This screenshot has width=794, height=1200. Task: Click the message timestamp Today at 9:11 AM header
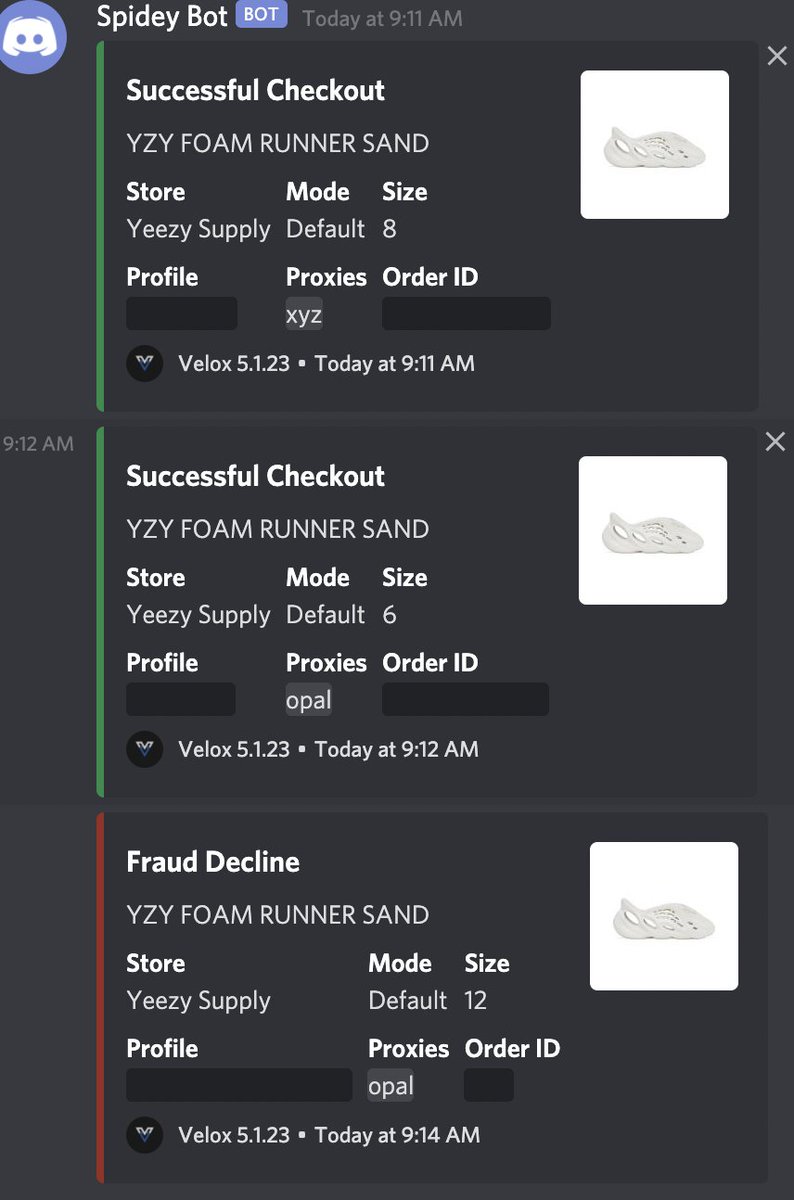(x=382, y=18)
